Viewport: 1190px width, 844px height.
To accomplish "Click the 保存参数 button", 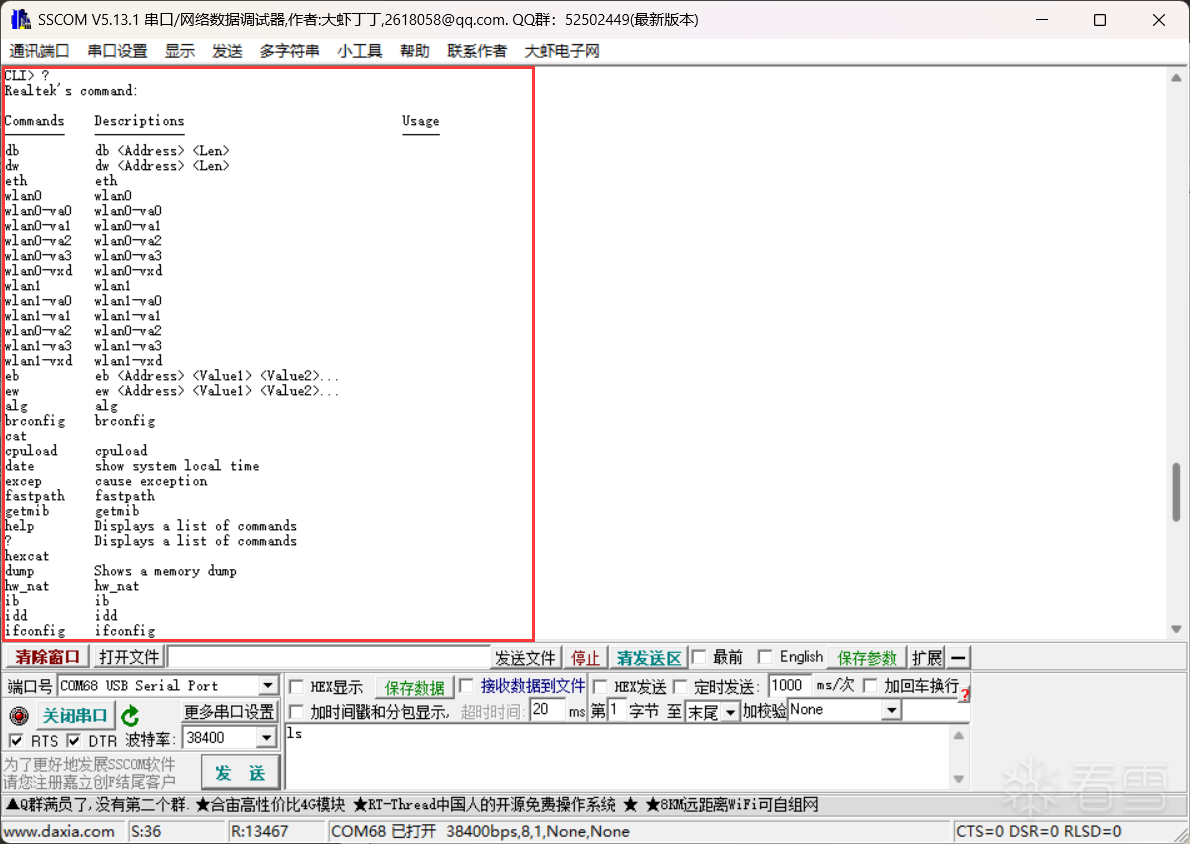I will click(867, 657).
